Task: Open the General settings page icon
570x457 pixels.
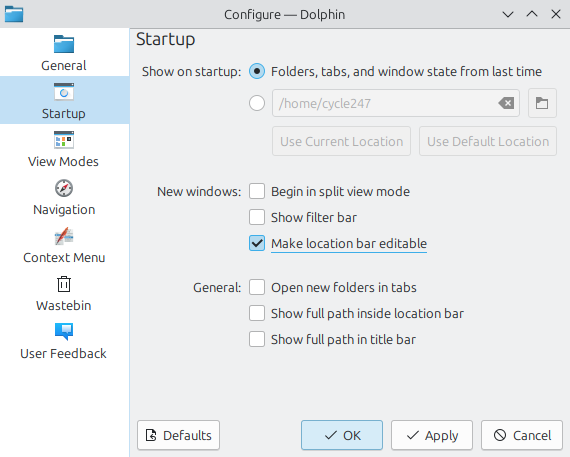Action: click(64, 44)
